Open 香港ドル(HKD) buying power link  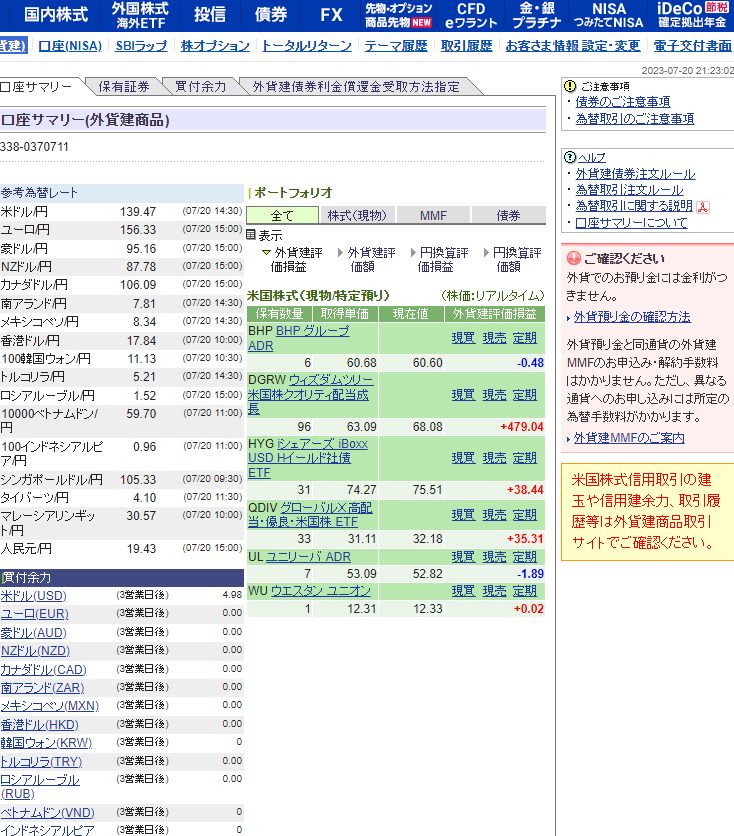[x=39, y=725]
